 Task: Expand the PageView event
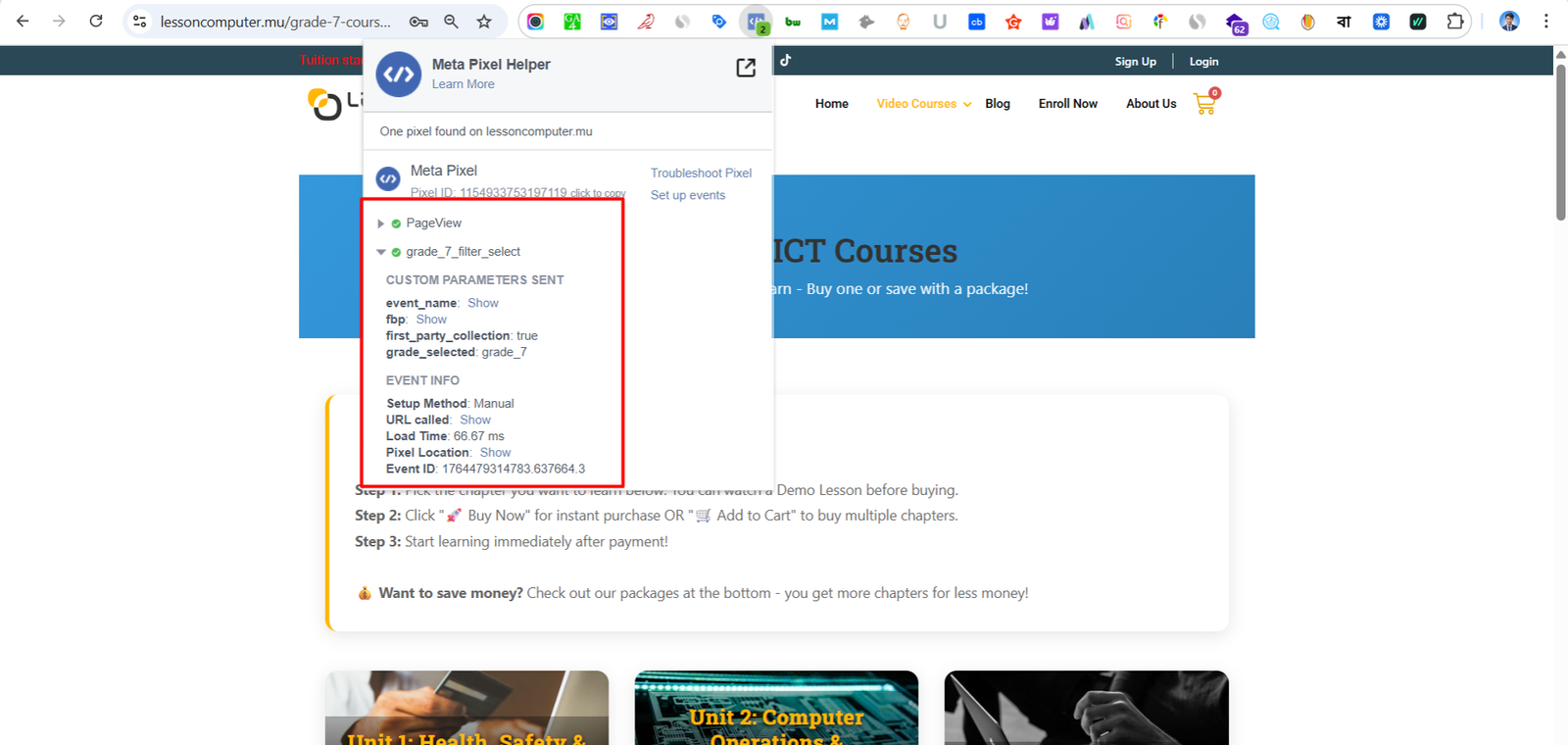click(x=381, y=223)
